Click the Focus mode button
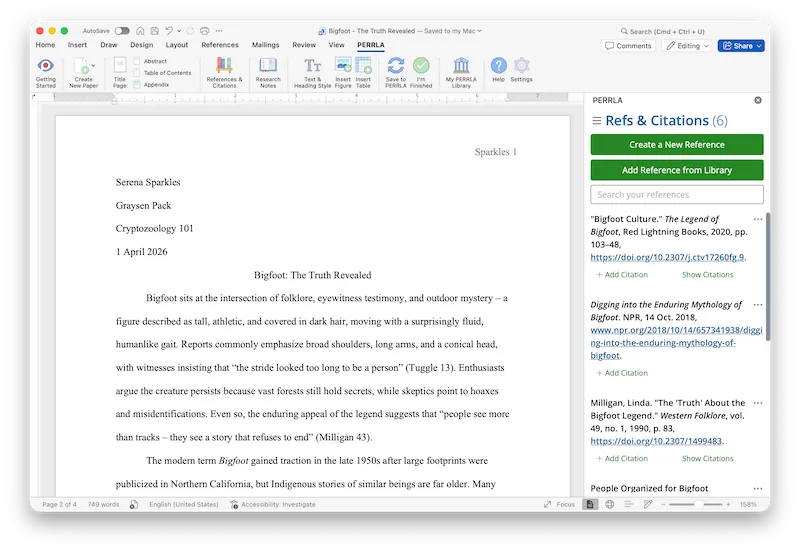This screenshot has height=551, width=800. pyautogui.click(x=559, y=504)
